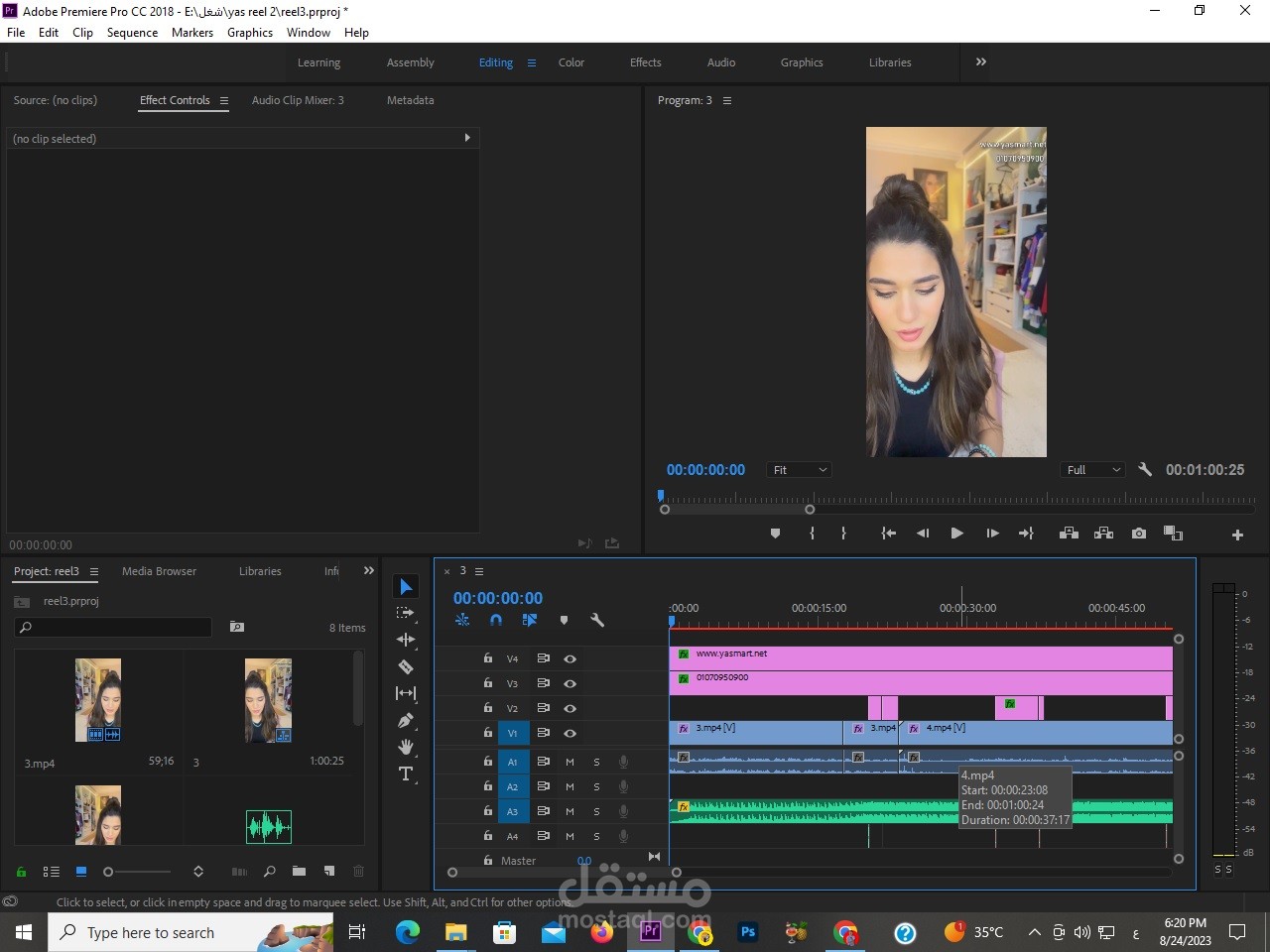Mute audio track A1
Screen dimensions: 1270x952
pyautogui.click(x=570, y=762)
